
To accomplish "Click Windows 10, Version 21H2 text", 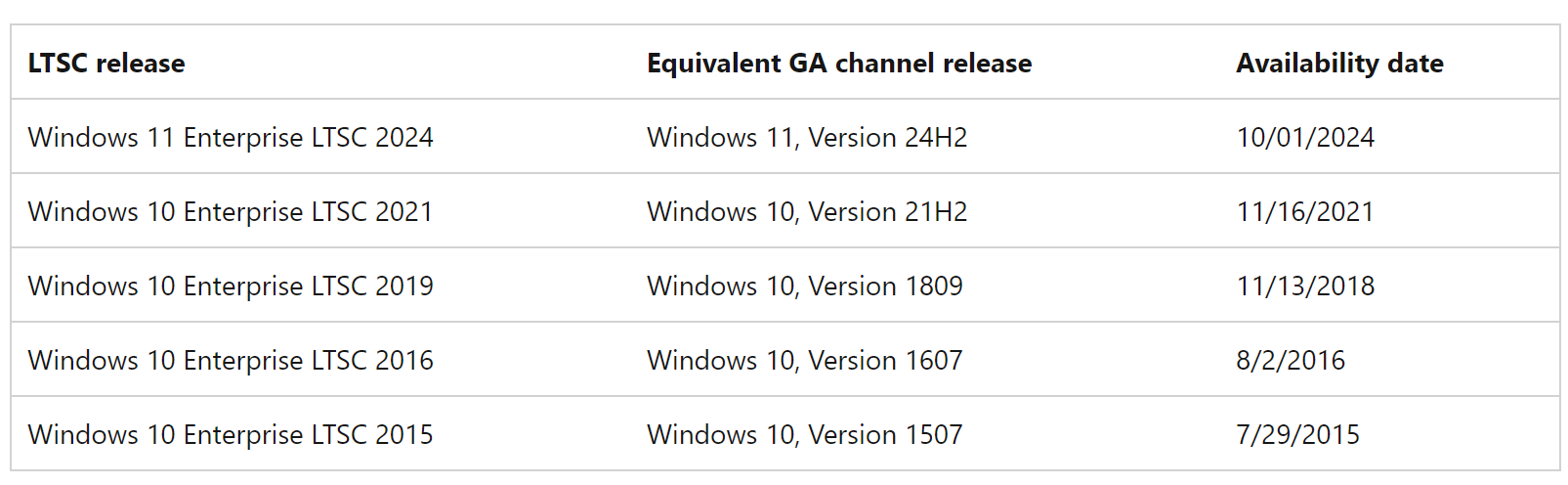I will [x=807, y=212].
